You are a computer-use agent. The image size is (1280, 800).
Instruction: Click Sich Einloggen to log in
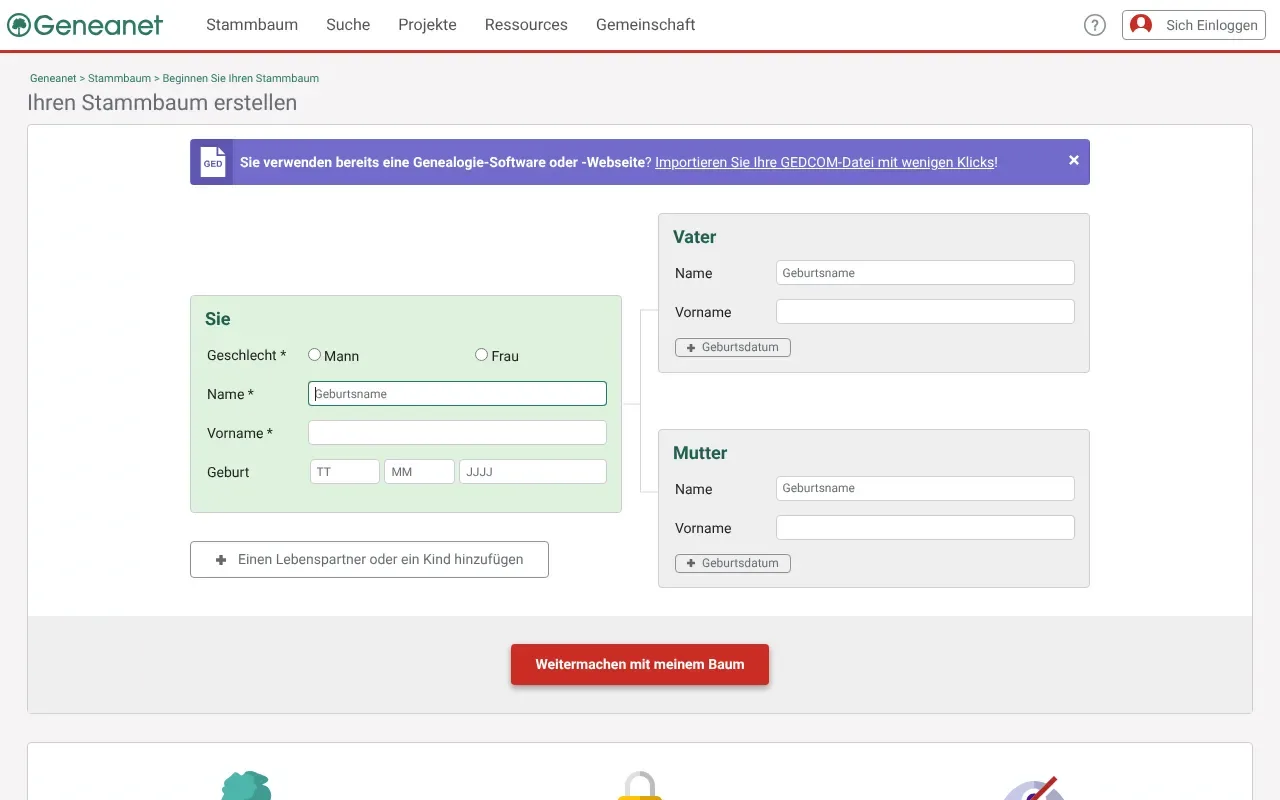click(1211, 25)
